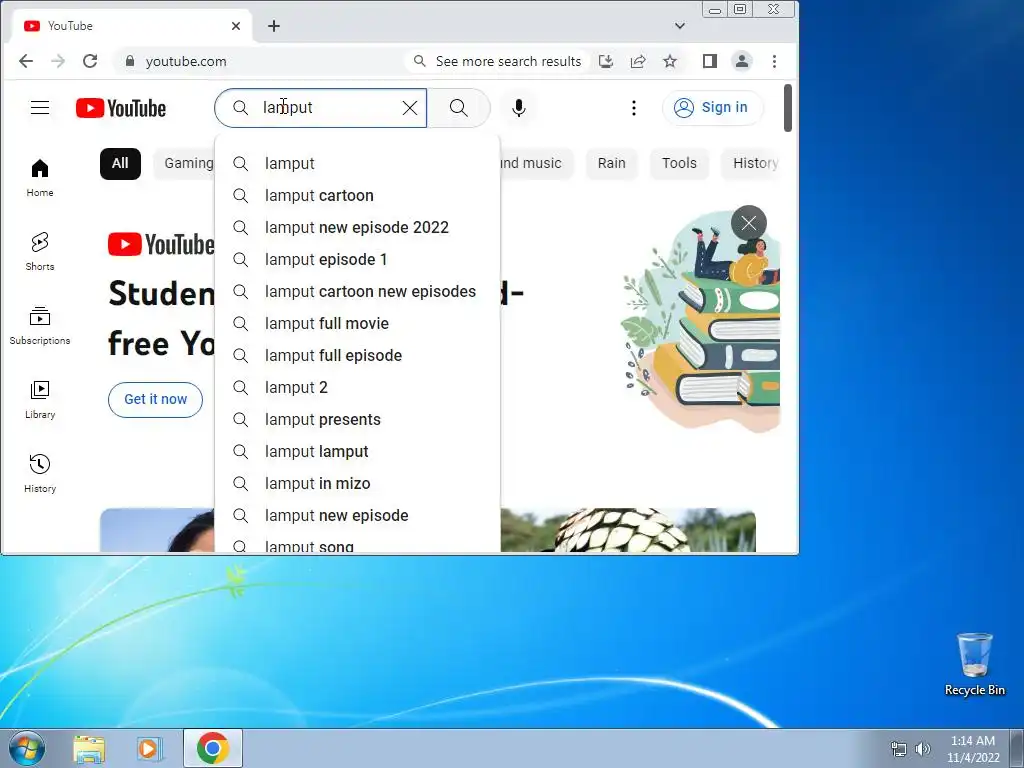Open the Chrome profile avatar
1024x768 pixels.
pos(742,61)
